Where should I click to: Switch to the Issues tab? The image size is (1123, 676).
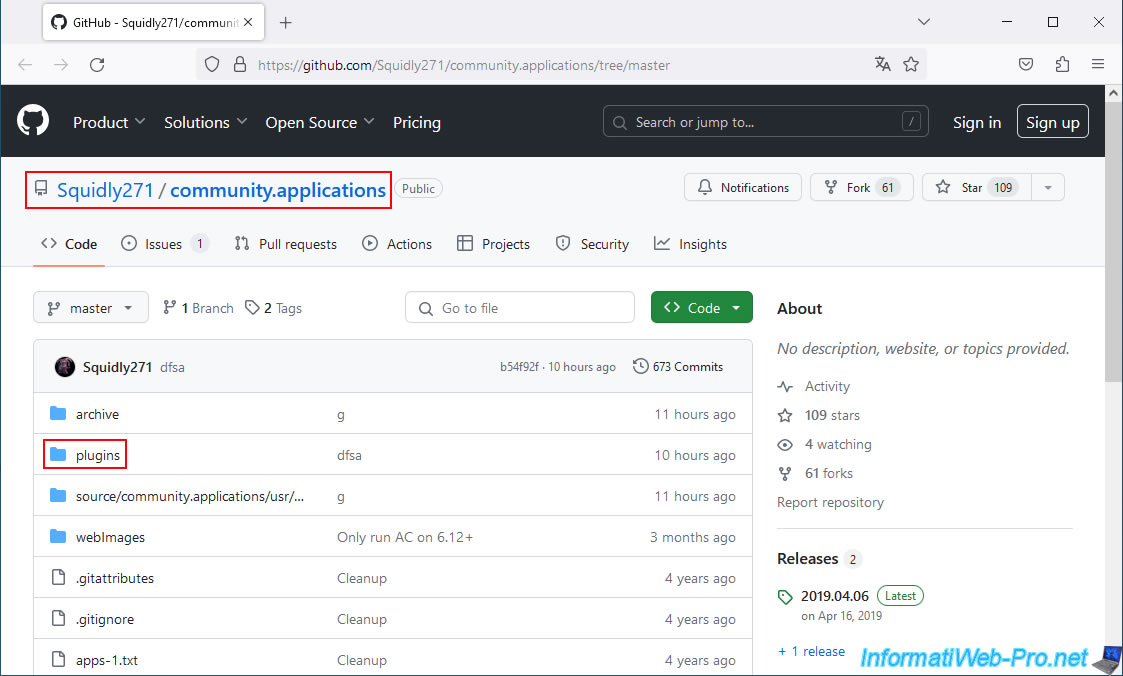pyautogui.click(x=163, y=244)
